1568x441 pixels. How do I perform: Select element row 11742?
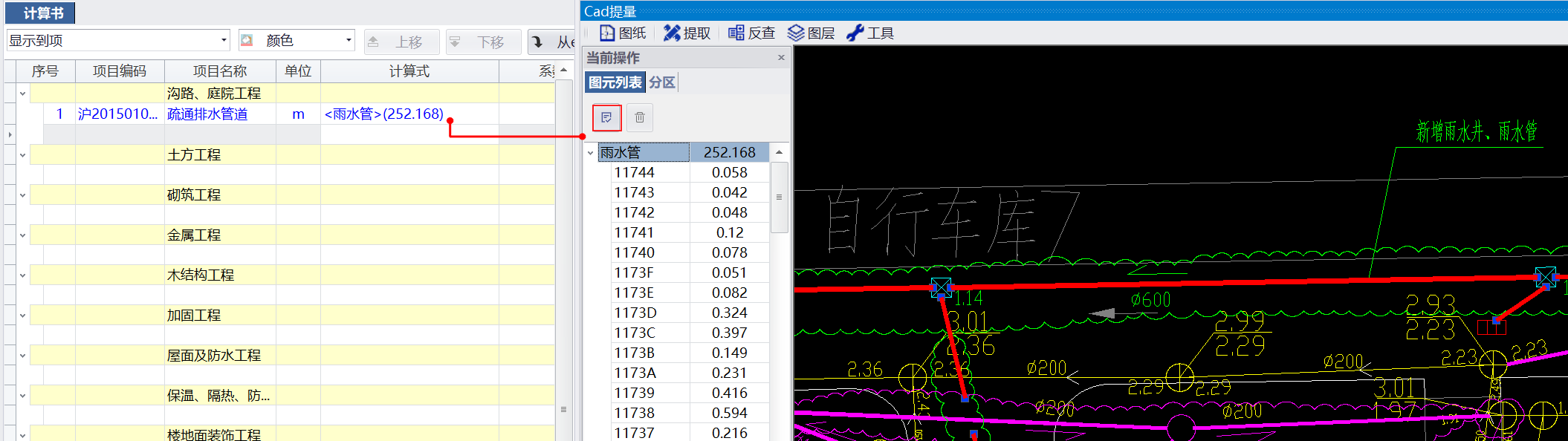690,212
